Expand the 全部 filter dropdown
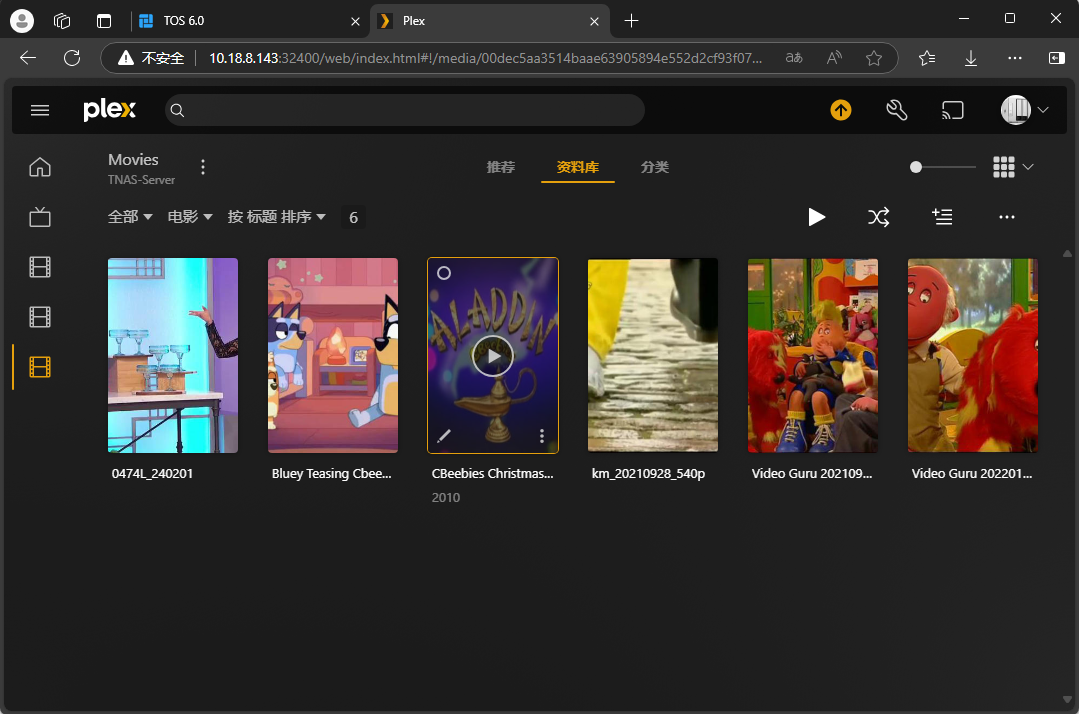Image resolution: width=1079 pixels, height=714 pixels. (x=130, y=217)
